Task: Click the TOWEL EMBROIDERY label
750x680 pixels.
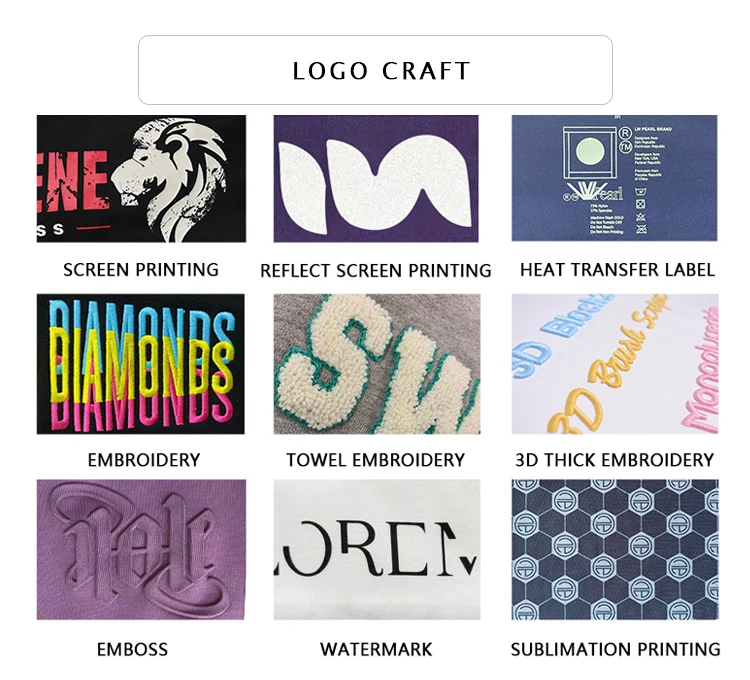Action: [375, 460]
